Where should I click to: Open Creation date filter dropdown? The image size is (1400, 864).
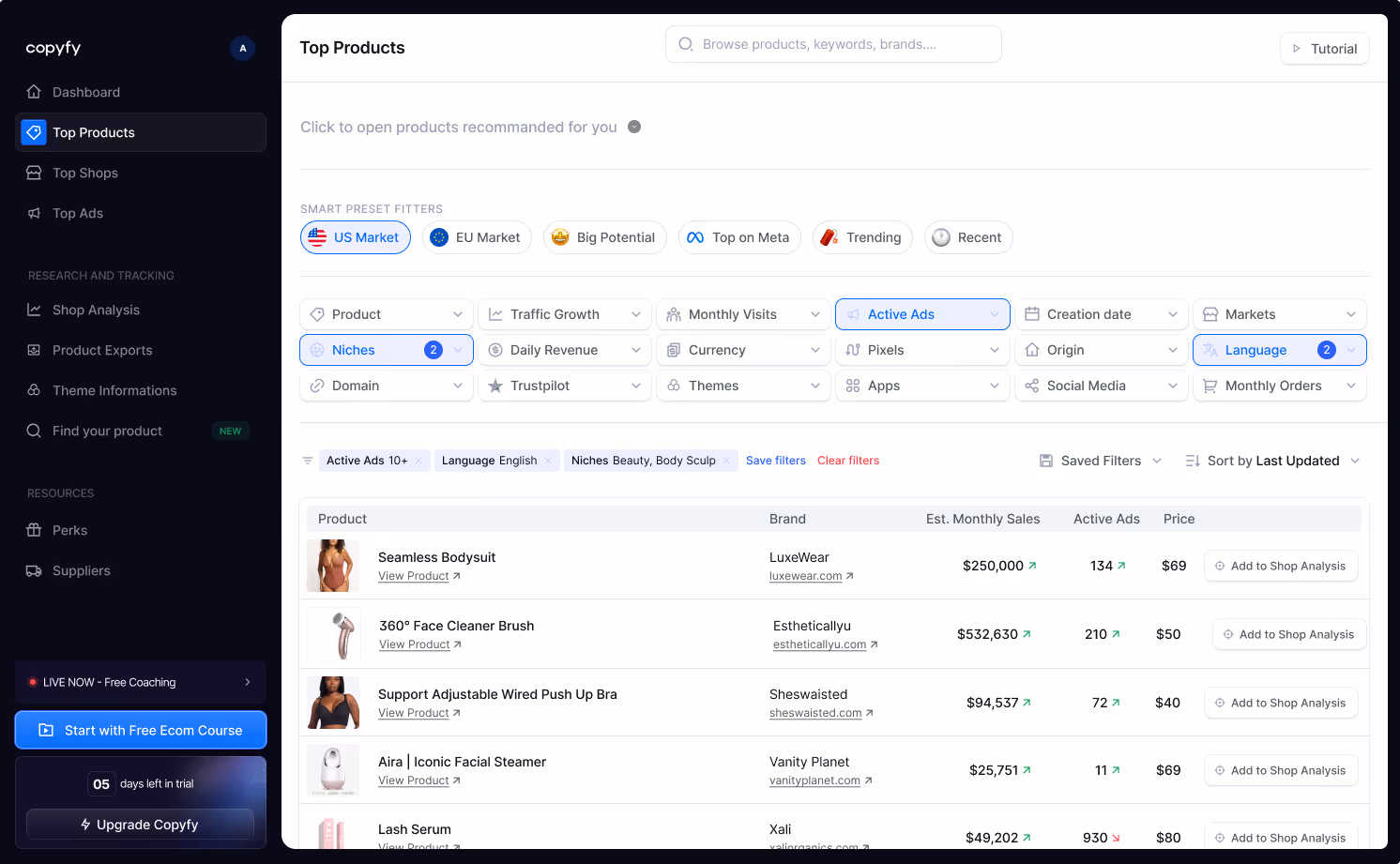pos(1102,314)
